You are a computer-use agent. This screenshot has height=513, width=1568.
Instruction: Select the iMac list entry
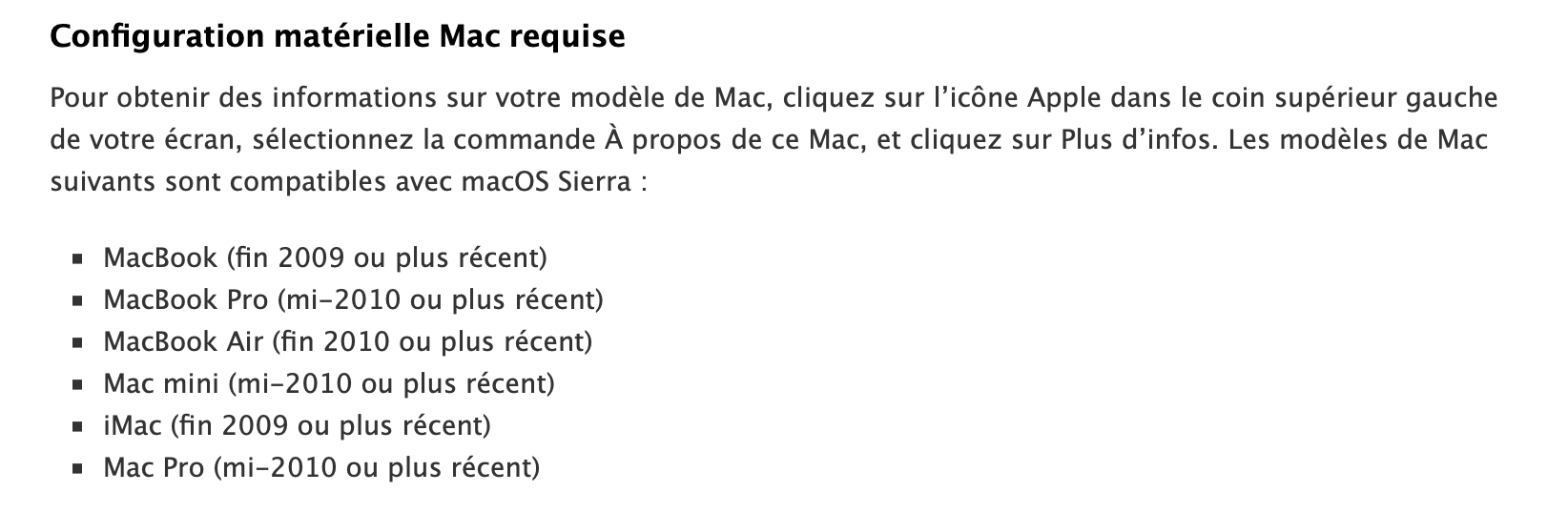tap(297, 425)
